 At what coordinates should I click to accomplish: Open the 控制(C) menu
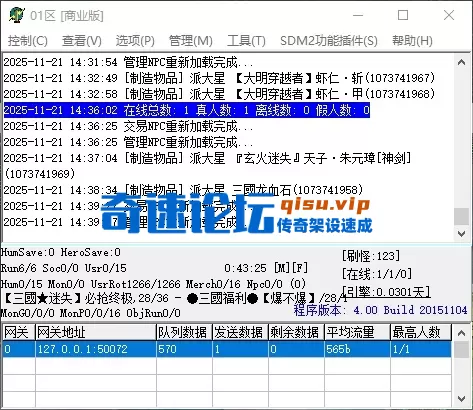tap(28, 41)
